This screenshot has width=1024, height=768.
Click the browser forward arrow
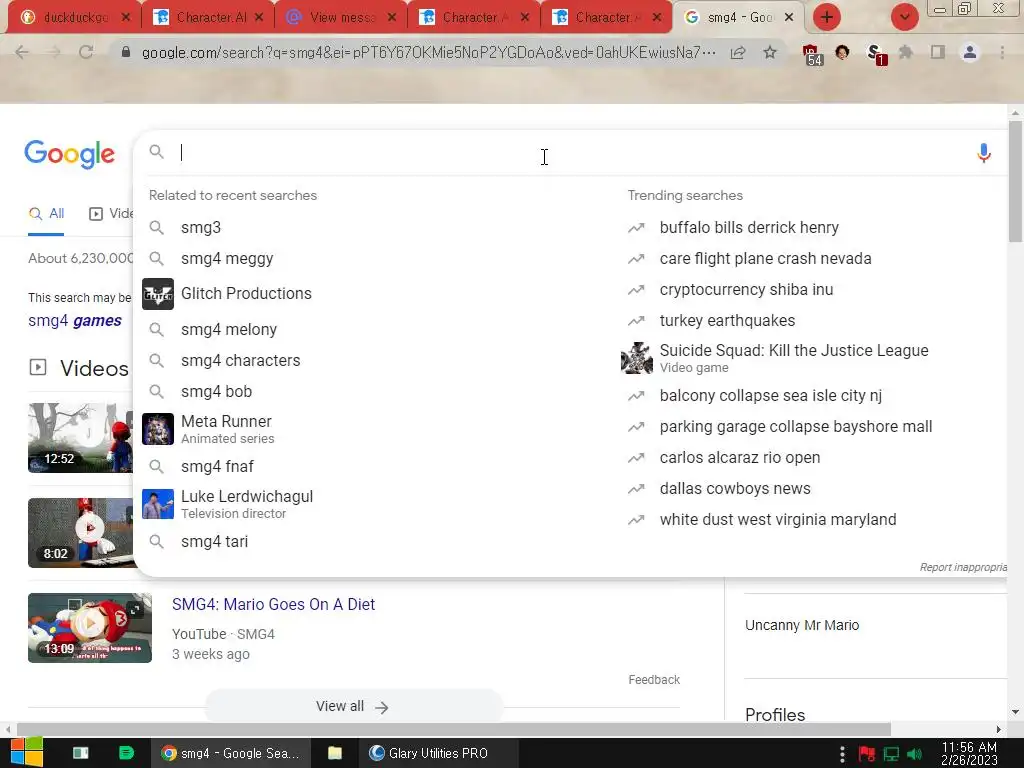(x=54, y=52)
